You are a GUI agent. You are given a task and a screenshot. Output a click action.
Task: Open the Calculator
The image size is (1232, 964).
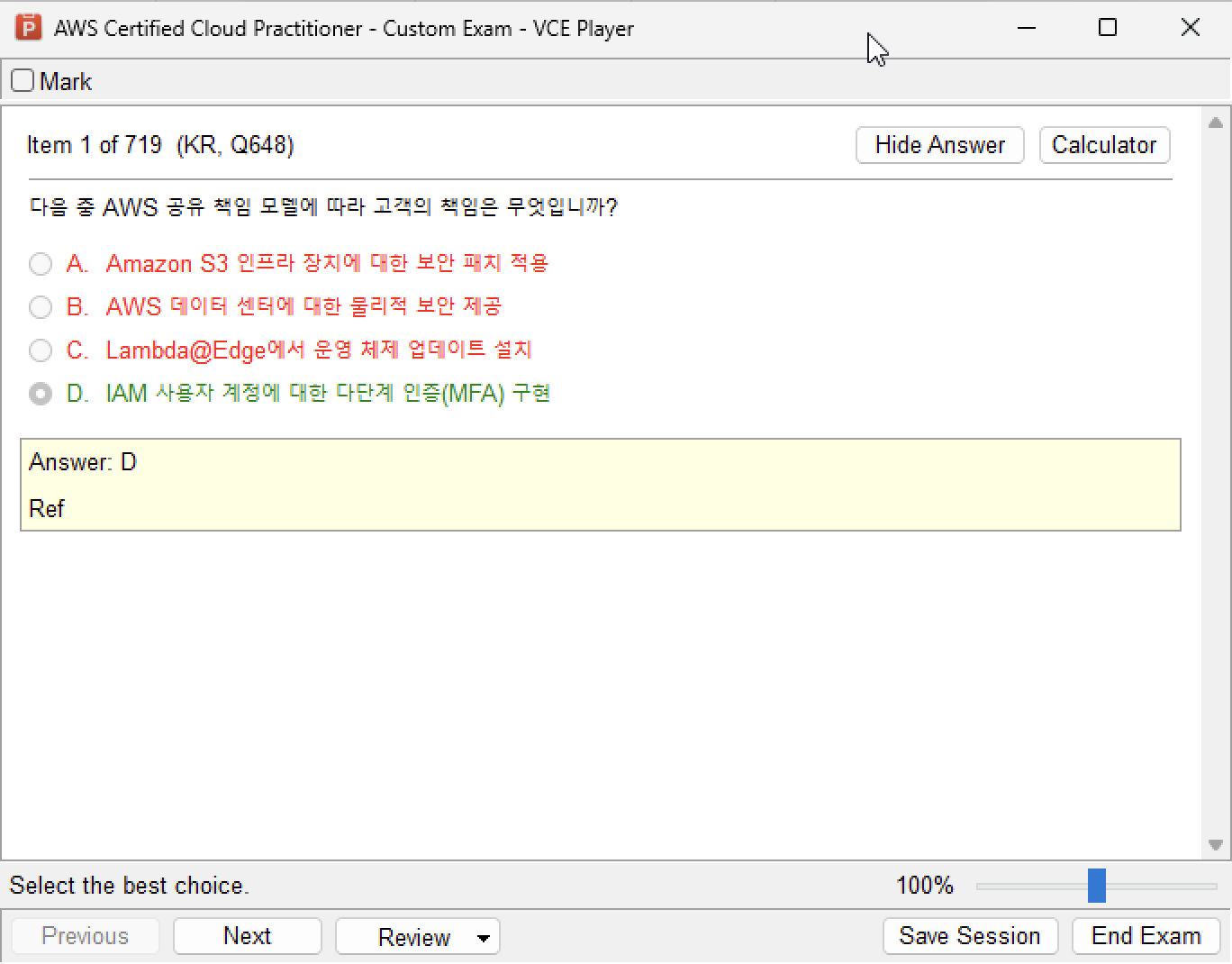point(1104,145)
